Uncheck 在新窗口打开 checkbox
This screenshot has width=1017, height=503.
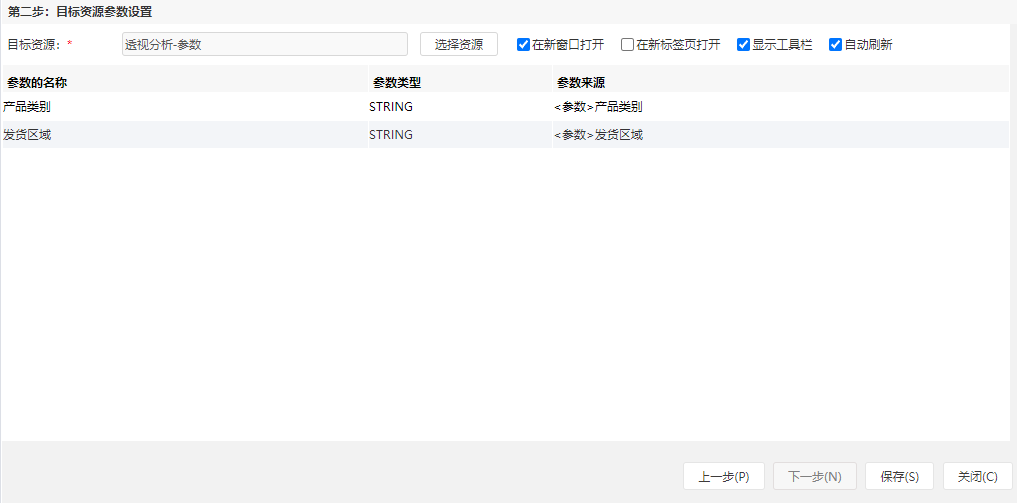pos(523,45)
